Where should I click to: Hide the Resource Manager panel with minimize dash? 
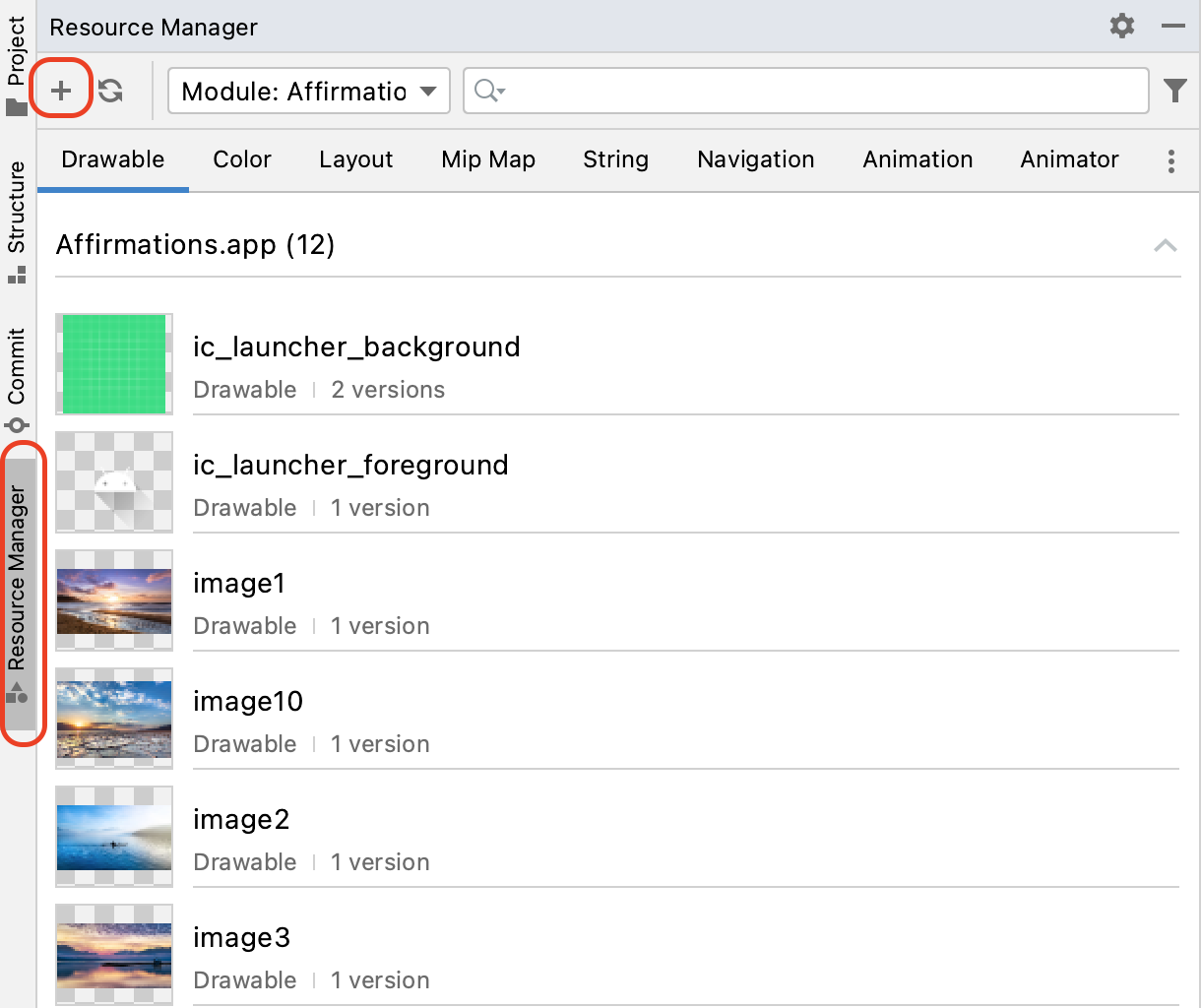[1172, 26]
